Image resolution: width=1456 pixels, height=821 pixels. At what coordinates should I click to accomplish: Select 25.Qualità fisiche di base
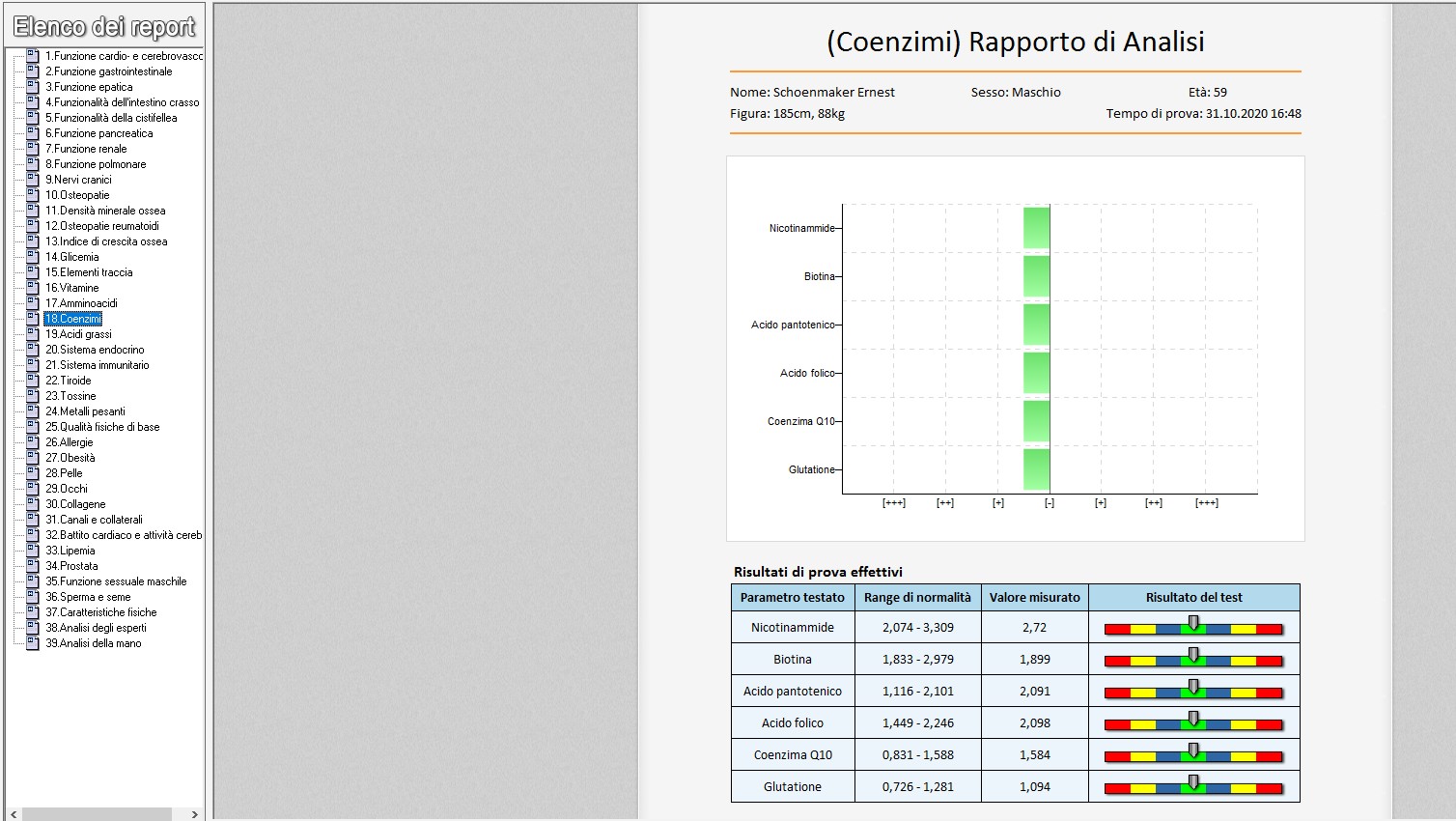tap(102, 427)
